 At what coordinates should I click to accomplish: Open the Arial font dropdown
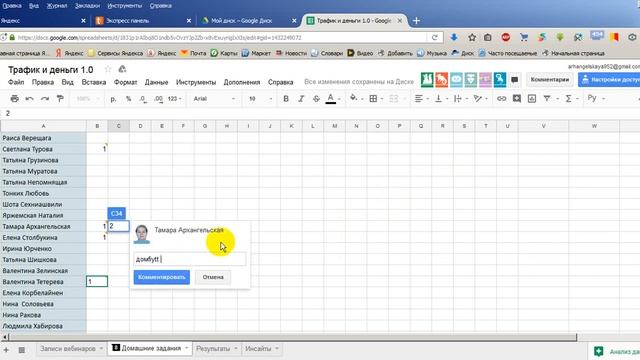point(214,99)
